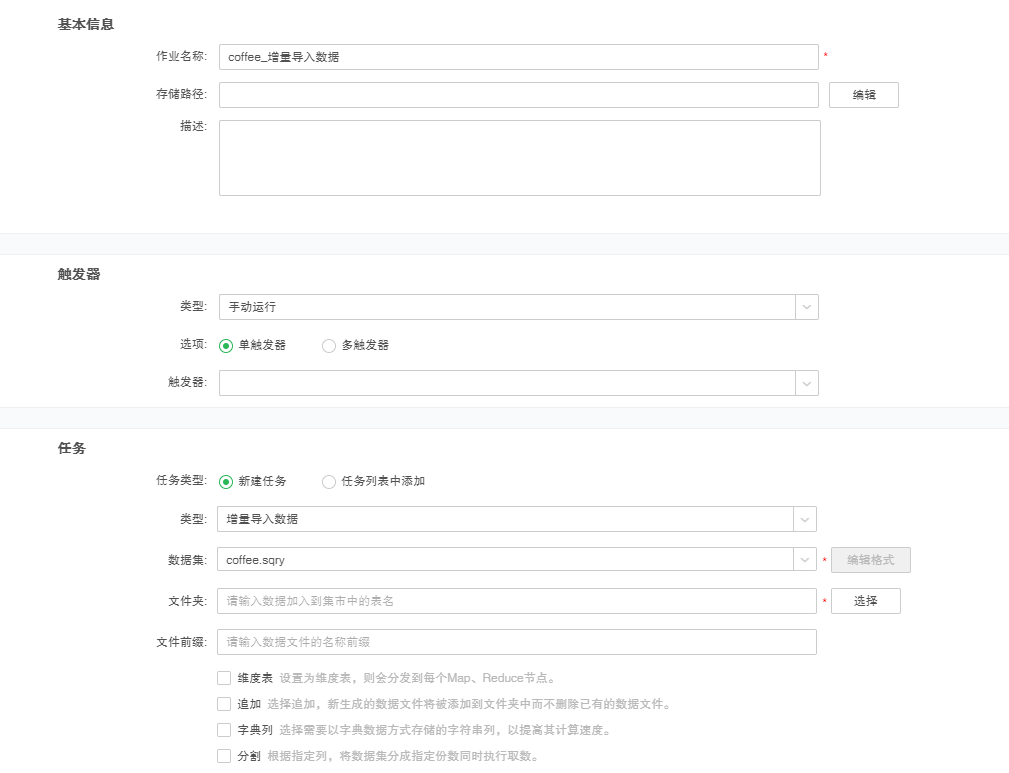Screen dimensions: 1009x773
Task: Enable the 维度表 (dimension table) checkbox
Action: [224, 677]
